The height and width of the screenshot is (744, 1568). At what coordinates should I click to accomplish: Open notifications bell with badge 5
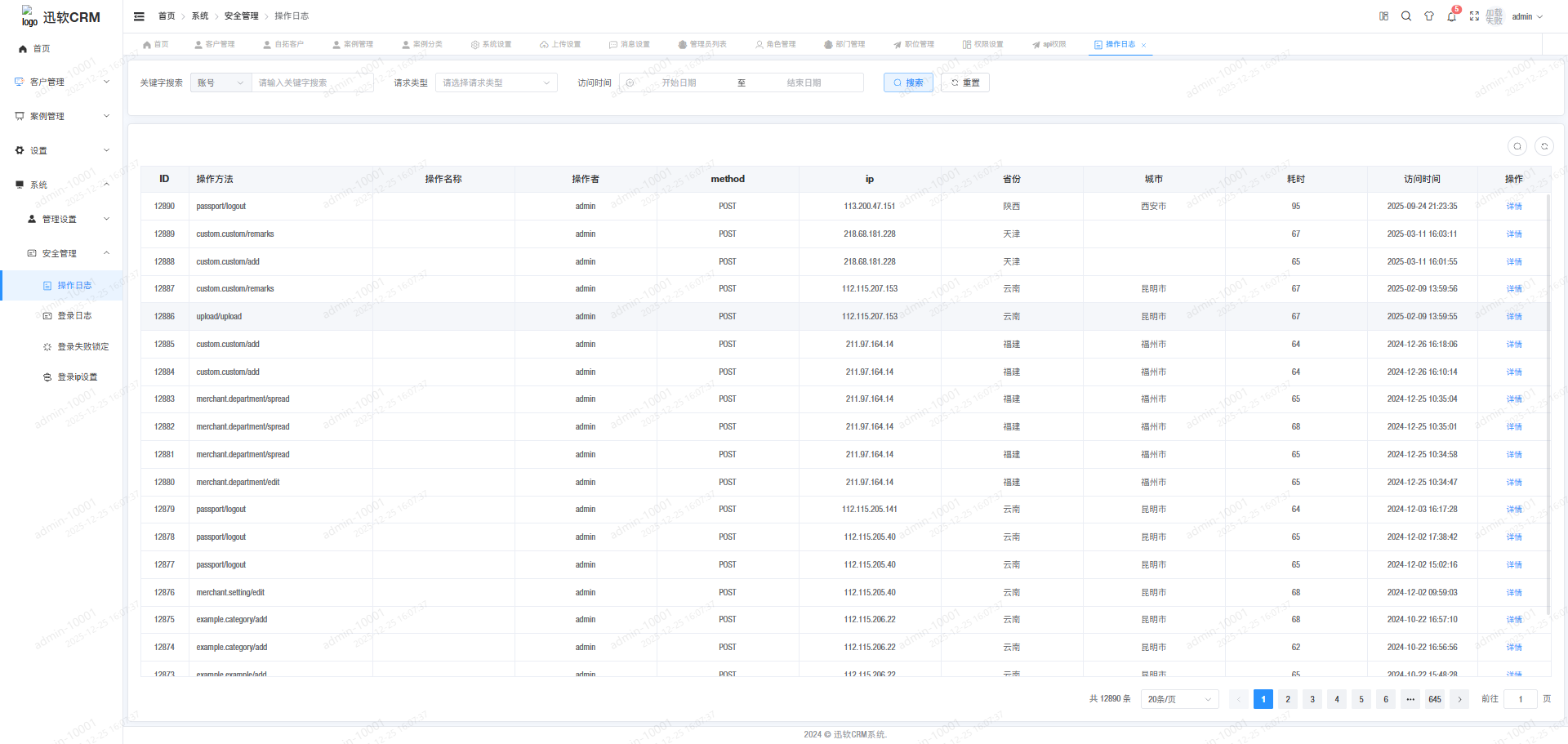(1451, 16)
